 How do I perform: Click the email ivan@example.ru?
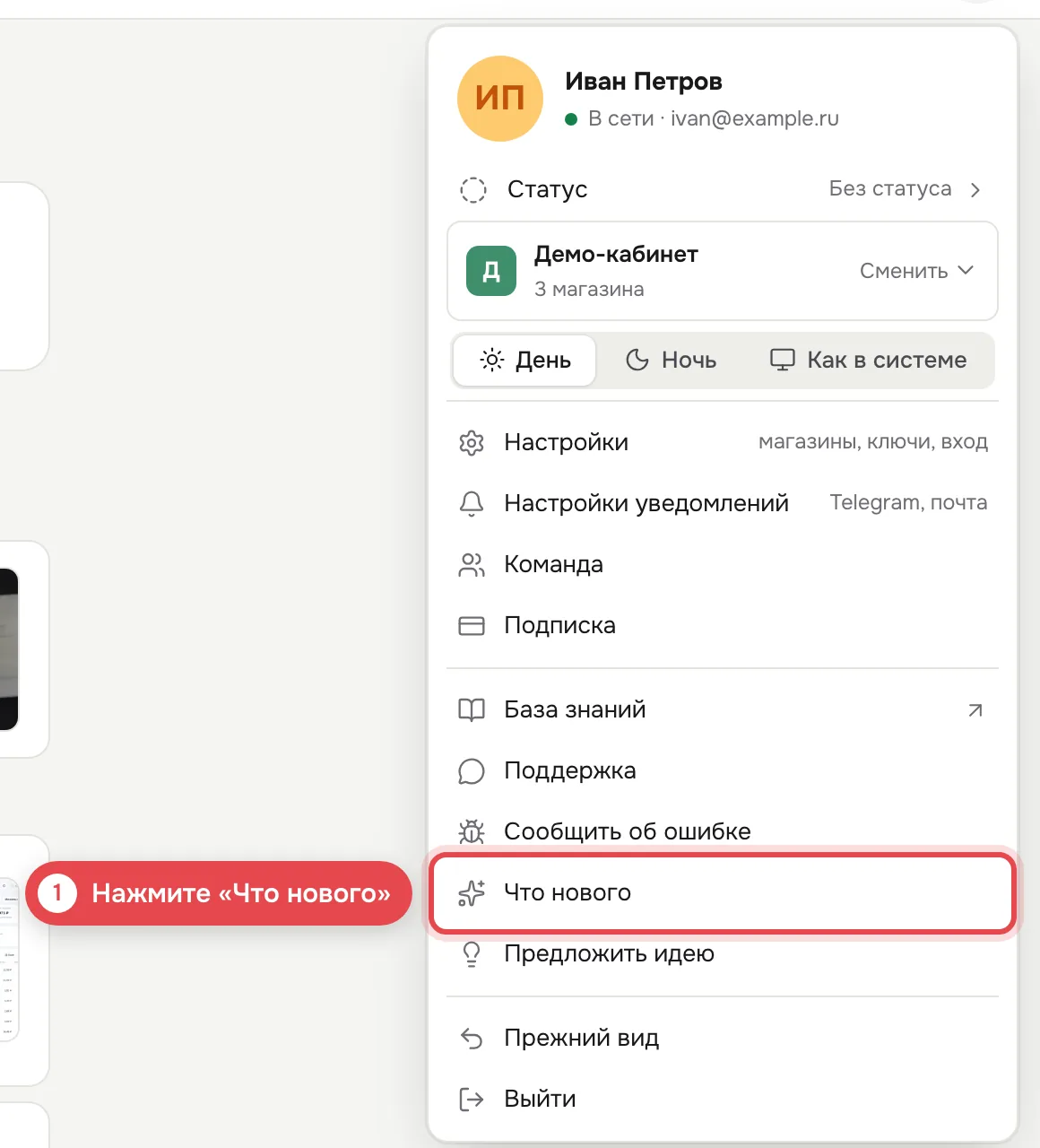click(x=755, y=118)
